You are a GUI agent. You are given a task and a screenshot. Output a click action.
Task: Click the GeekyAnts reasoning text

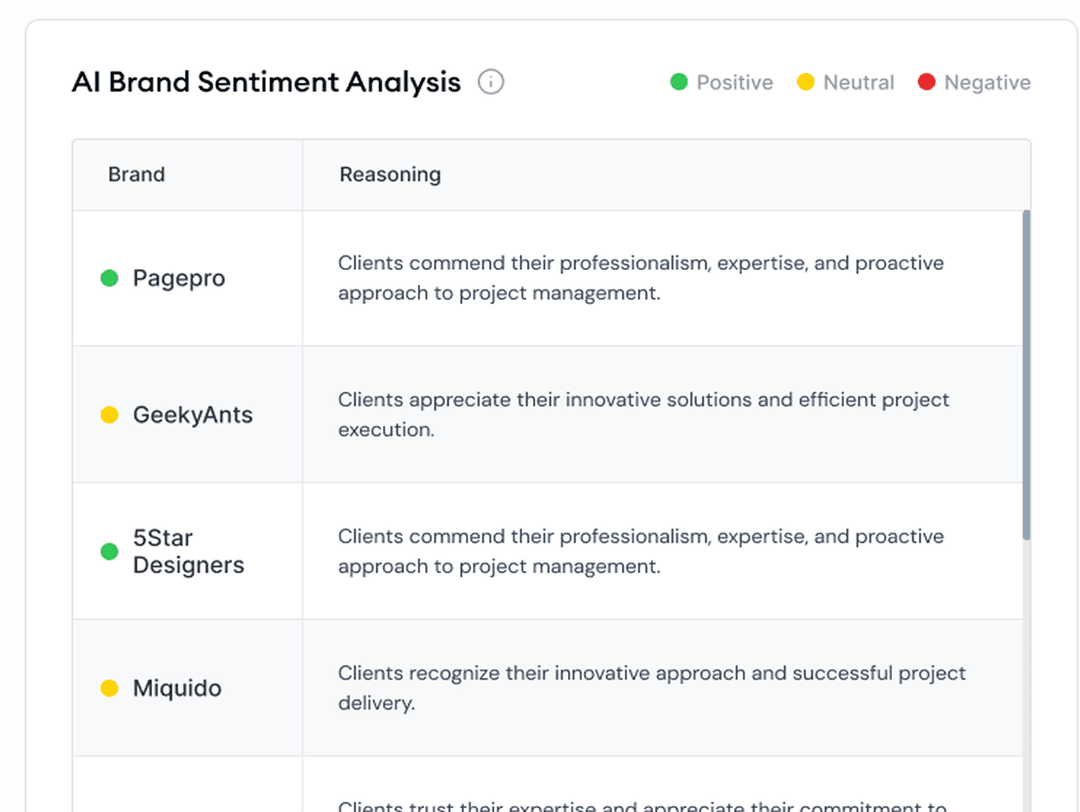pyautogui.click(x=643, y=414)
